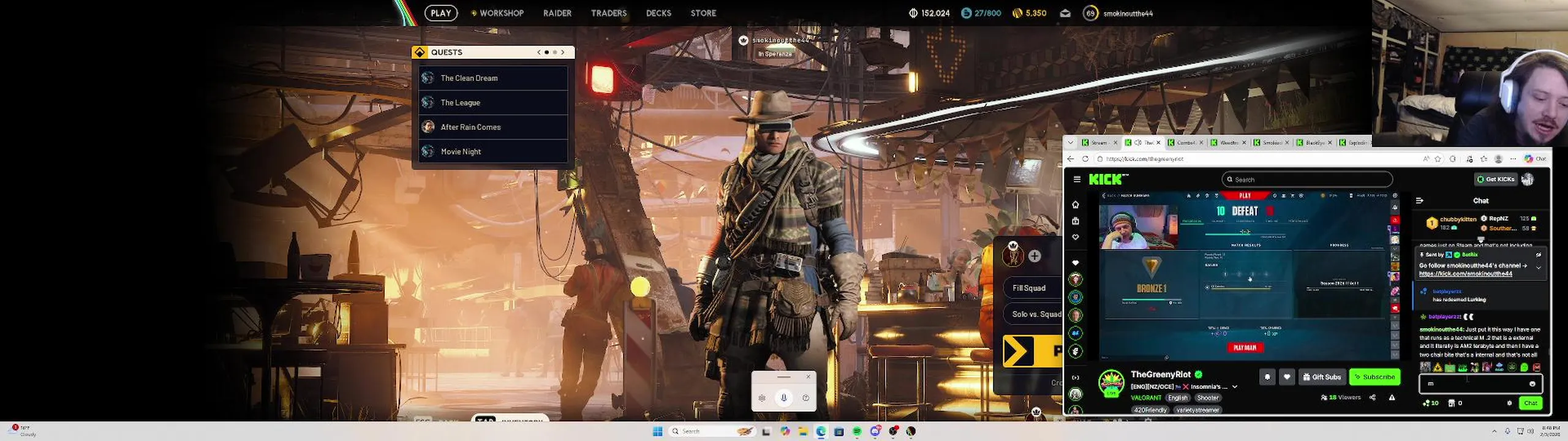Click the 27/800 blue token icon
1568x441 pixels.
tap(966, 13)
